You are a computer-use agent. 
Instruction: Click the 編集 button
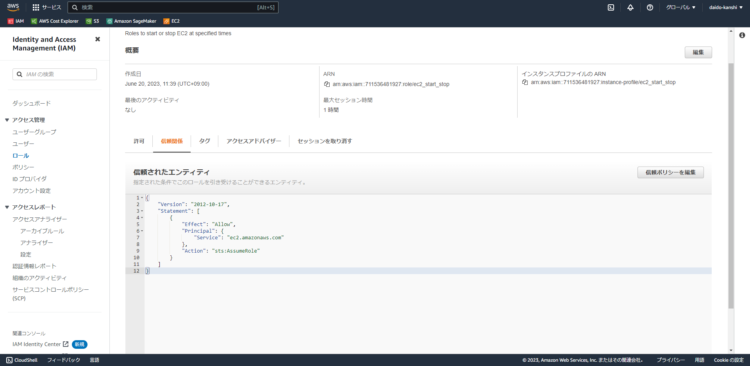pos(698,52)
